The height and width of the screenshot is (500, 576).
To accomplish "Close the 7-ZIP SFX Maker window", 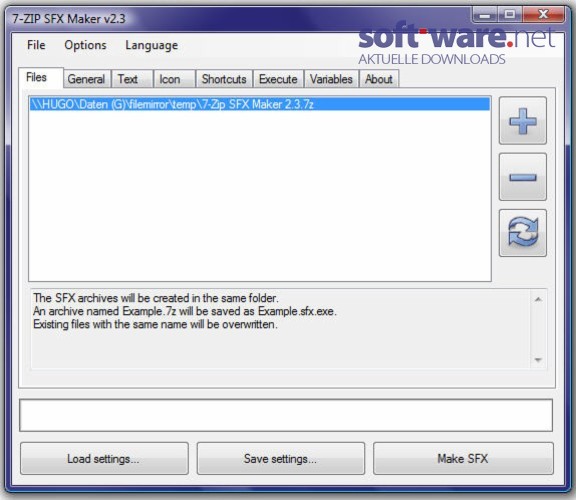I will tap(543, 15).
